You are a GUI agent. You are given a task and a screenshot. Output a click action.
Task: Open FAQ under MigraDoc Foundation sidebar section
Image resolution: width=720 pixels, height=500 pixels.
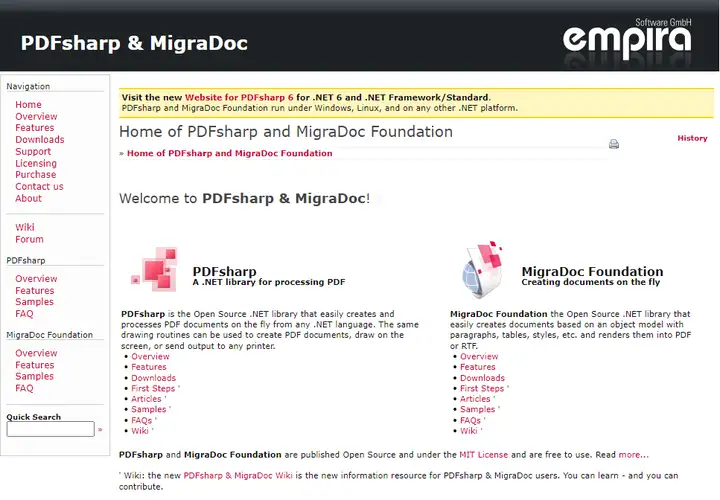point(24,388)
